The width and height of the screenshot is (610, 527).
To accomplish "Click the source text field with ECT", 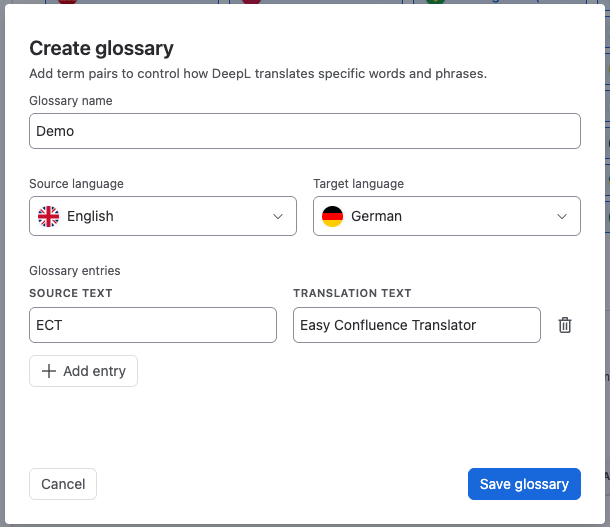I will click(x=153, y=325).
